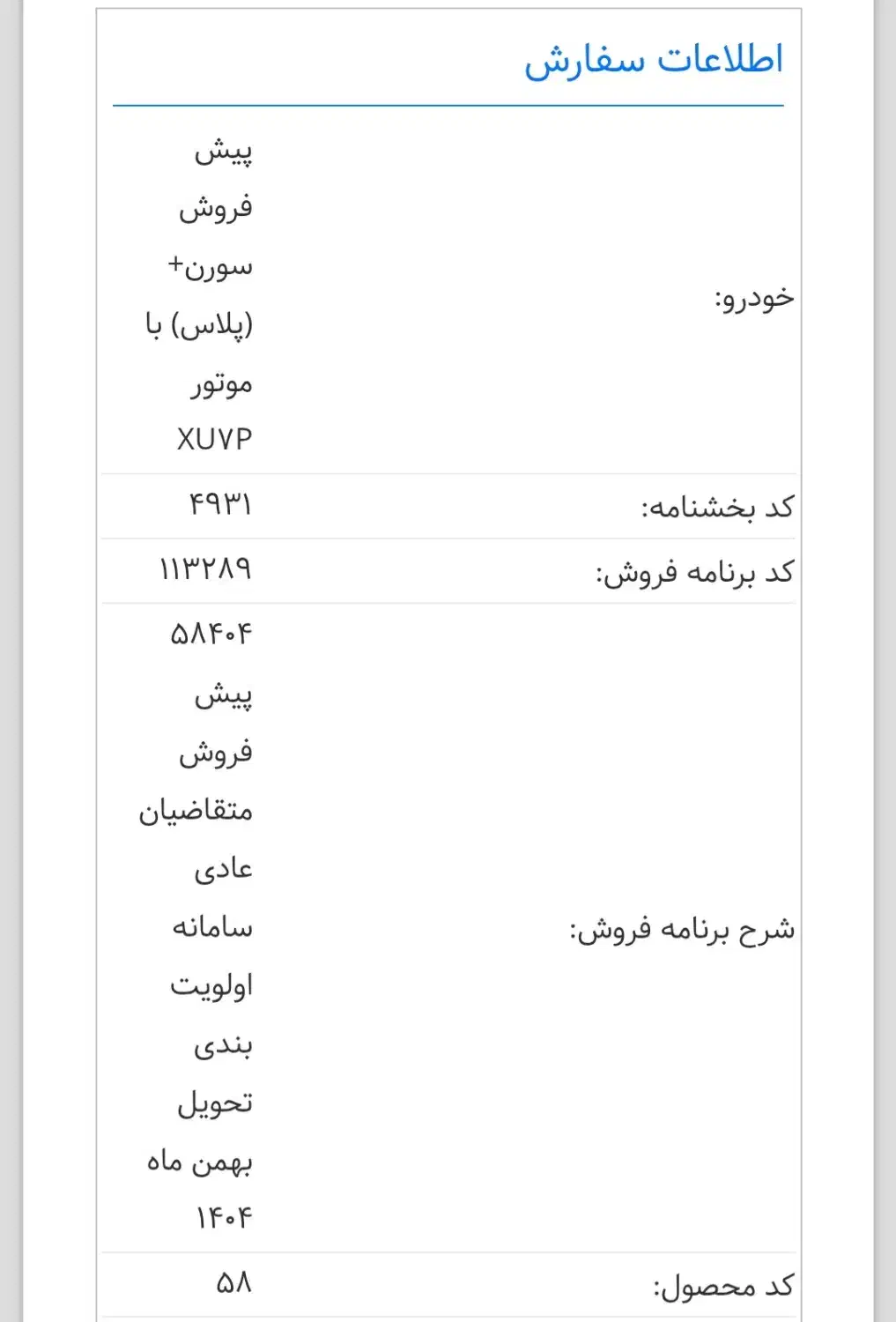Click the متقاضیان word in description
Viewport: 896px width, 1322px height.
click(196, 811)
